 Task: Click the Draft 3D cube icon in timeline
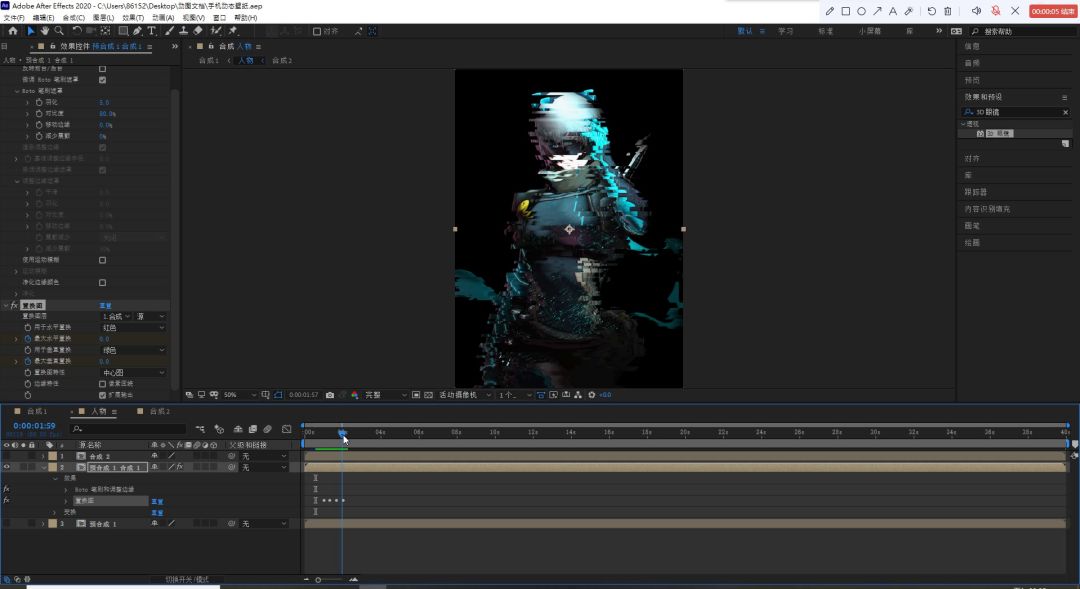pyautogui.click(x=220, y=429)
